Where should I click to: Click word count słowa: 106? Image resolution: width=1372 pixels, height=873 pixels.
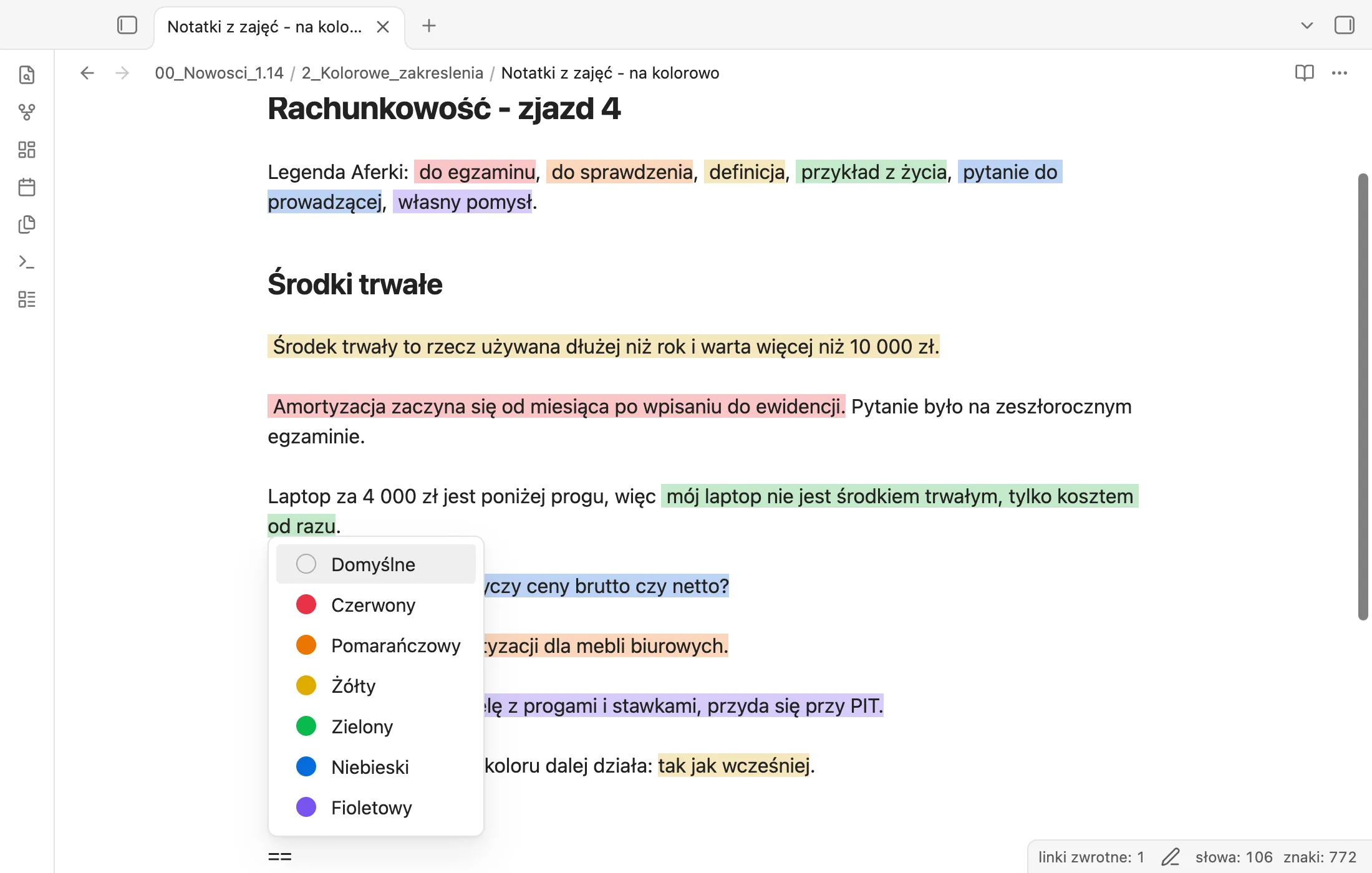[x=1234, y=857]
